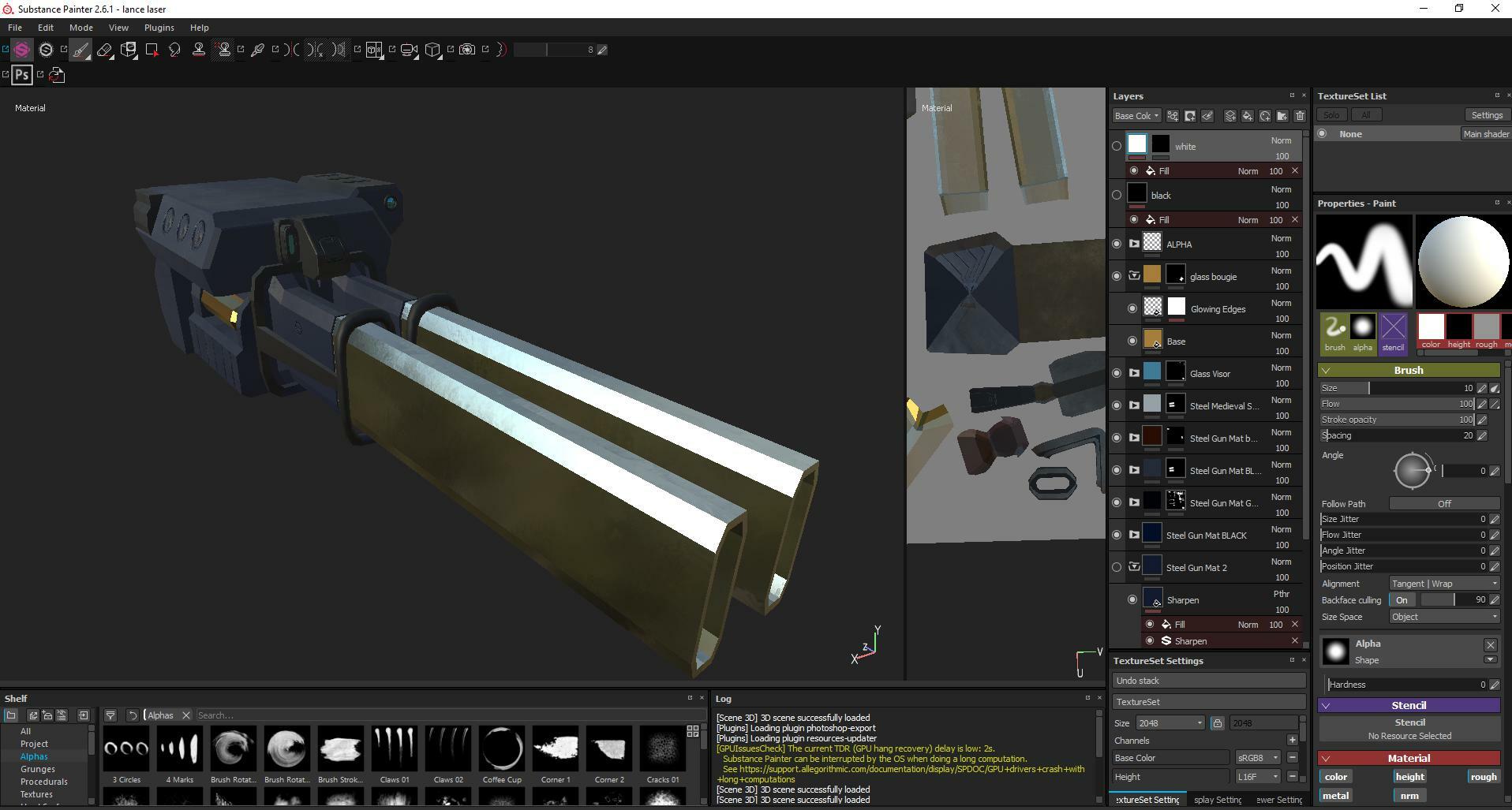
Task: Pick the Clone stamp tool
Action: coord(199,50)
